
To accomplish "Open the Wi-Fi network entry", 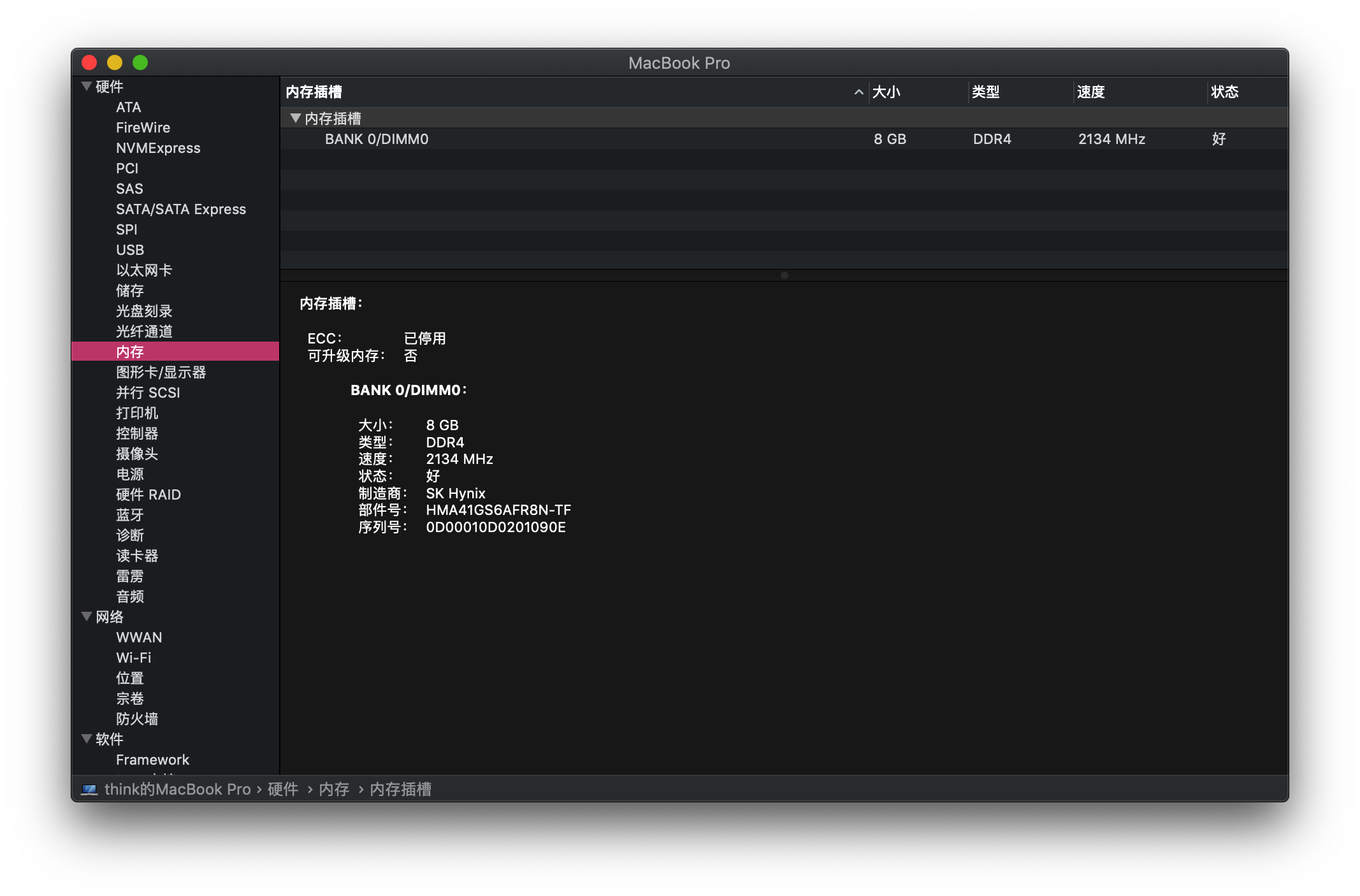I will coord(133,658).
